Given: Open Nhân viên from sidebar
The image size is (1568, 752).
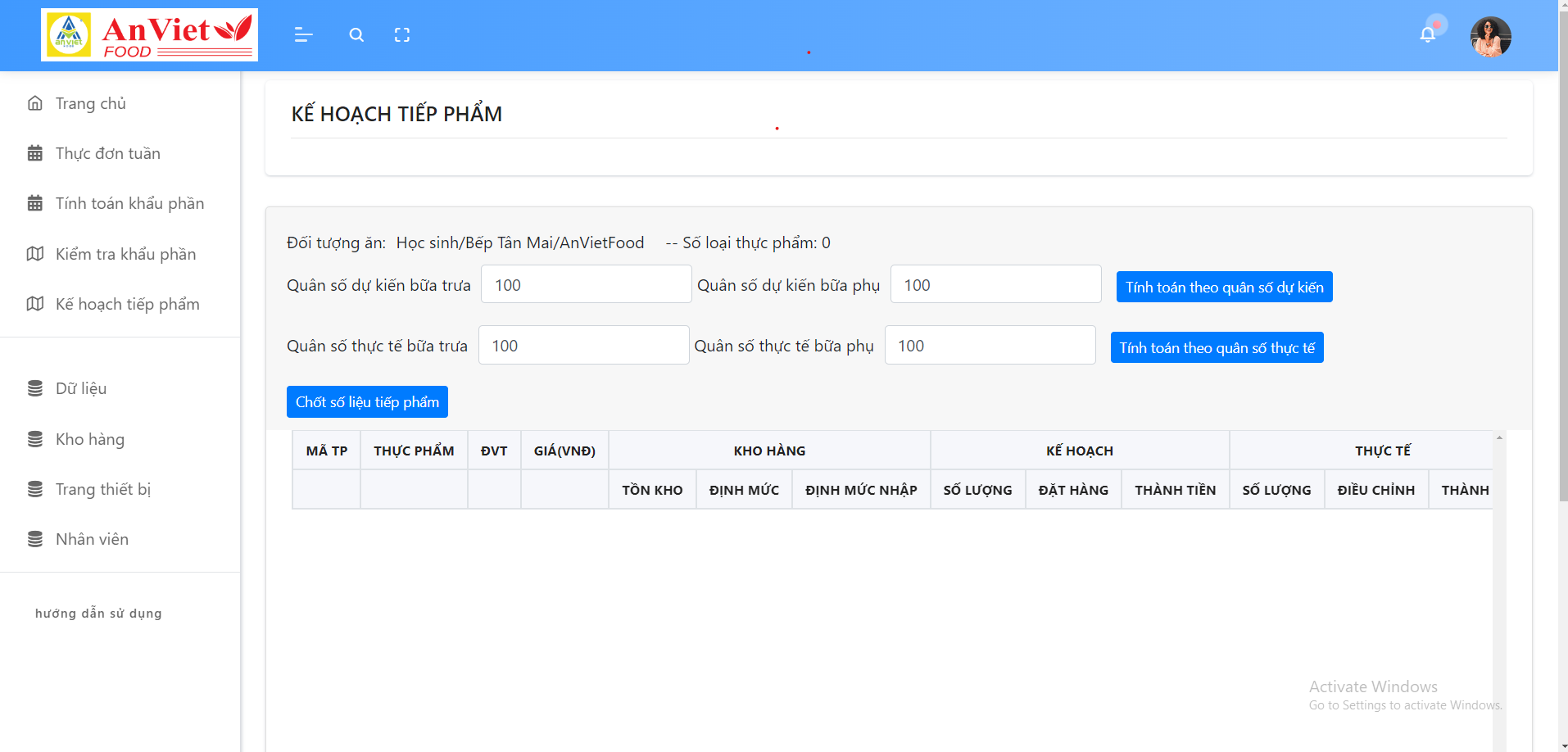Looking at the screenshot, I should point(91,539).
